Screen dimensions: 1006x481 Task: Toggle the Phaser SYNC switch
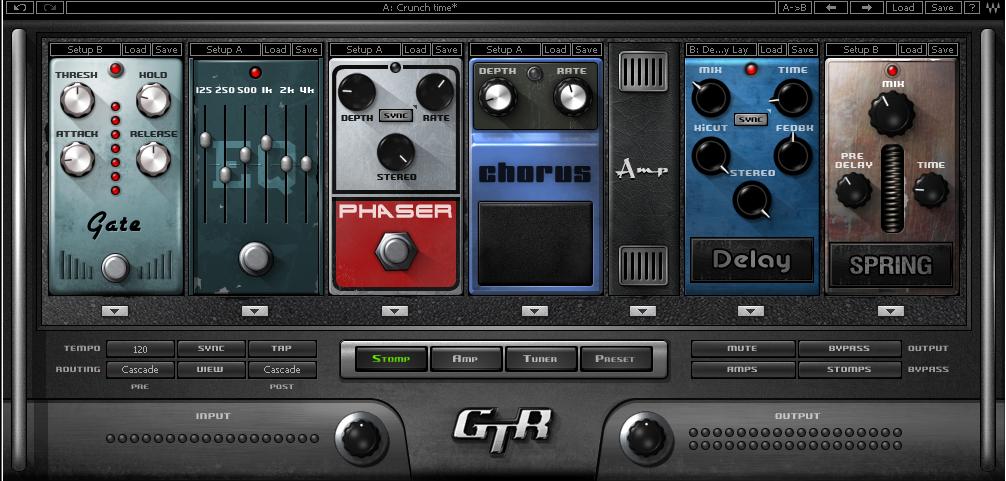click(x=396, y=115)
